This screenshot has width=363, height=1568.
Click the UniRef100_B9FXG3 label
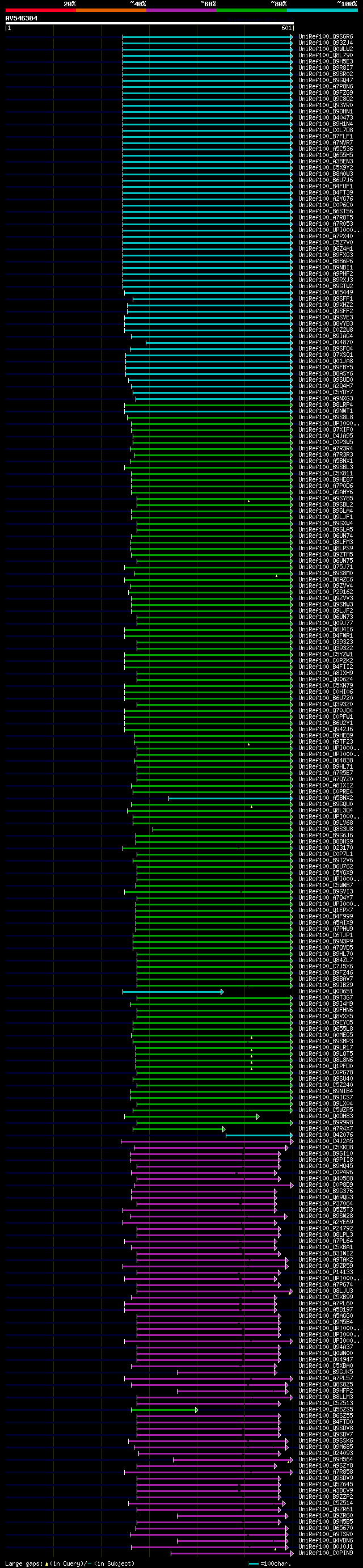pyautogui.click(x=325, y=255)
